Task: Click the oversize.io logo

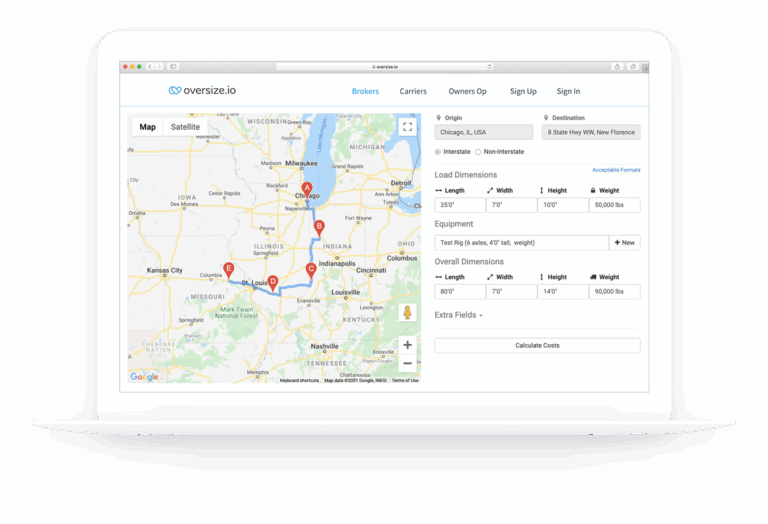Action: click(x=202, y=91)
